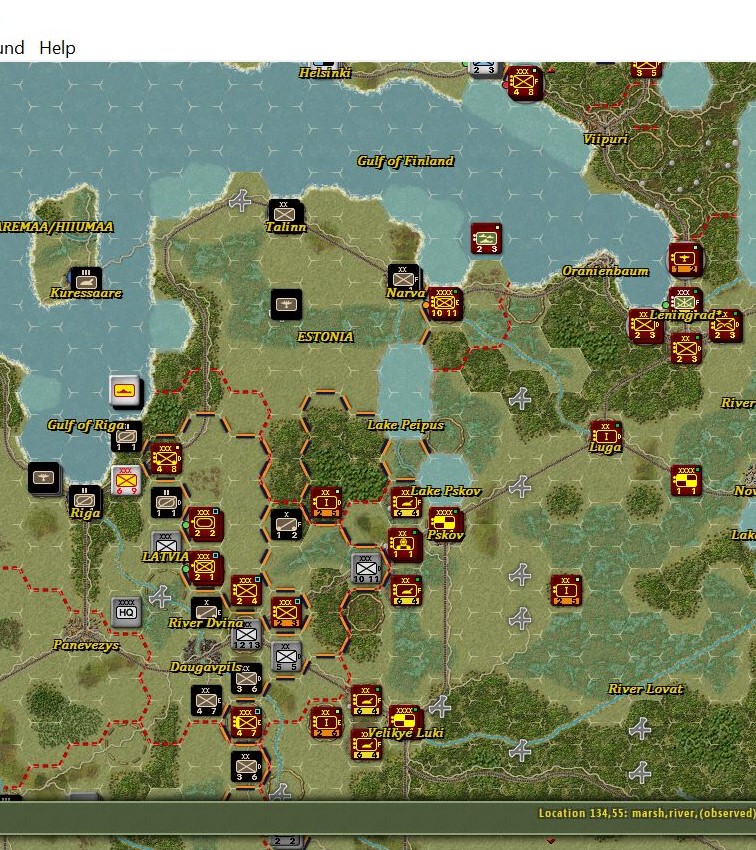
Task: Select the Soviet air unit 1 2 above Leningrad
Action: pyautogui.click(x=684, y=260)
